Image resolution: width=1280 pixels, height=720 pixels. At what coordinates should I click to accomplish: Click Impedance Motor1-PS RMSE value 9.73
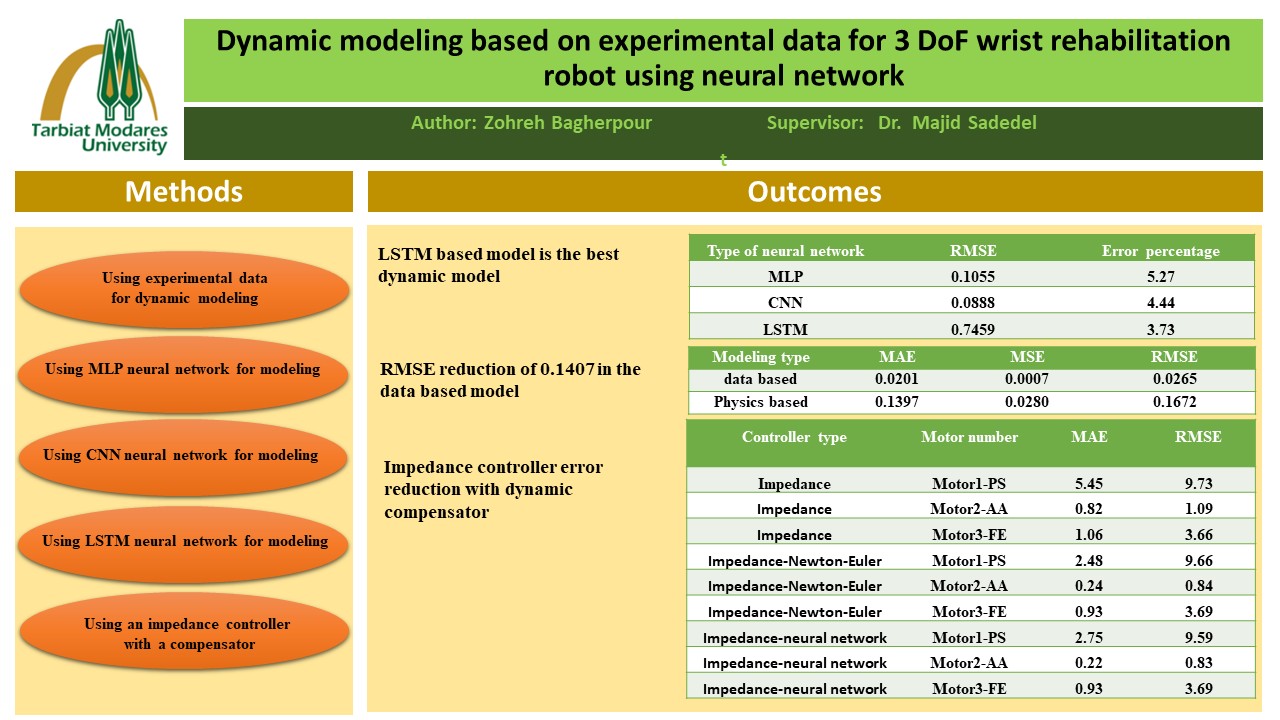(1198, 484)
